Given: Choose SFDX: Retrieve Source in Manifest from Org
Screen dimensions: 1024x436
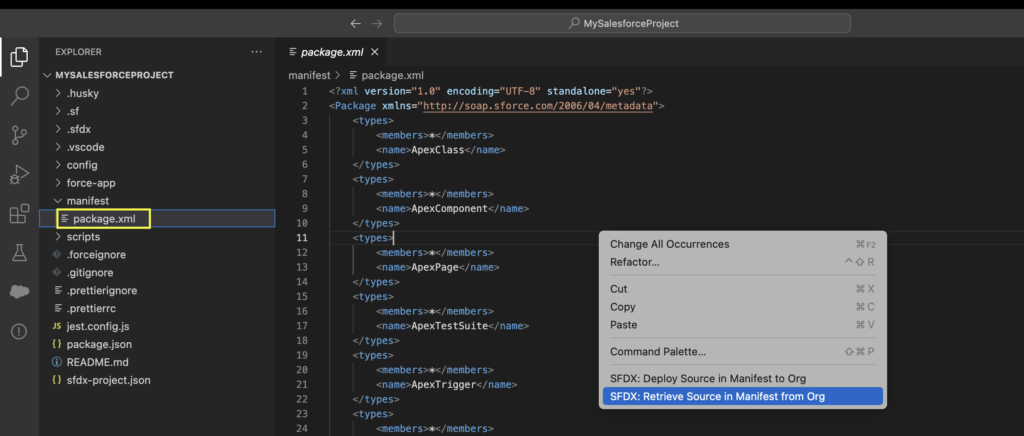Looking at the screenshot, I should click(743, 396).
